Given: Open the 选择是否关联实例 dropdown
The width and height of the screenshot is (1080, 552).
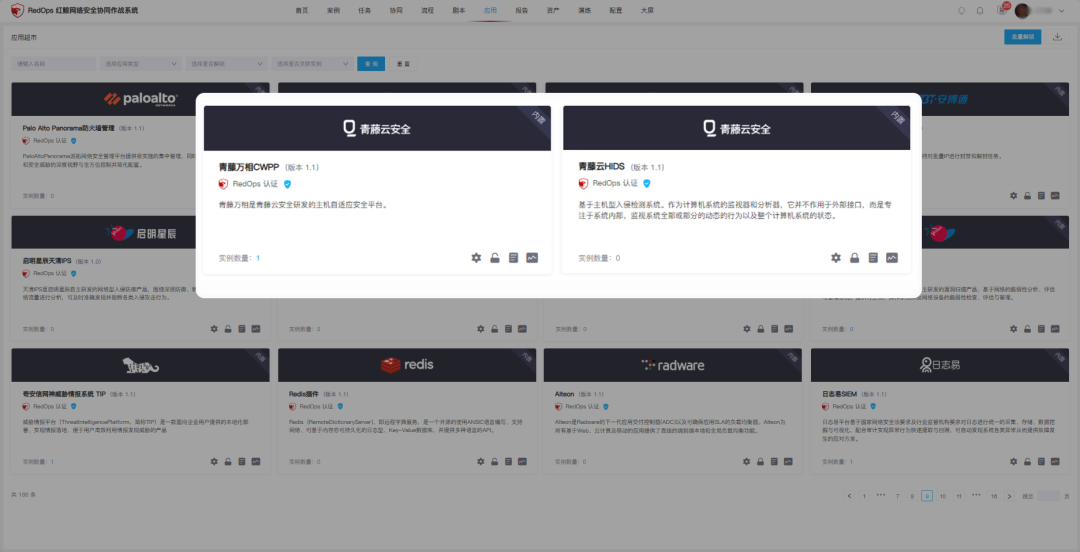Looking at the screenshot, I should point(313,63).
